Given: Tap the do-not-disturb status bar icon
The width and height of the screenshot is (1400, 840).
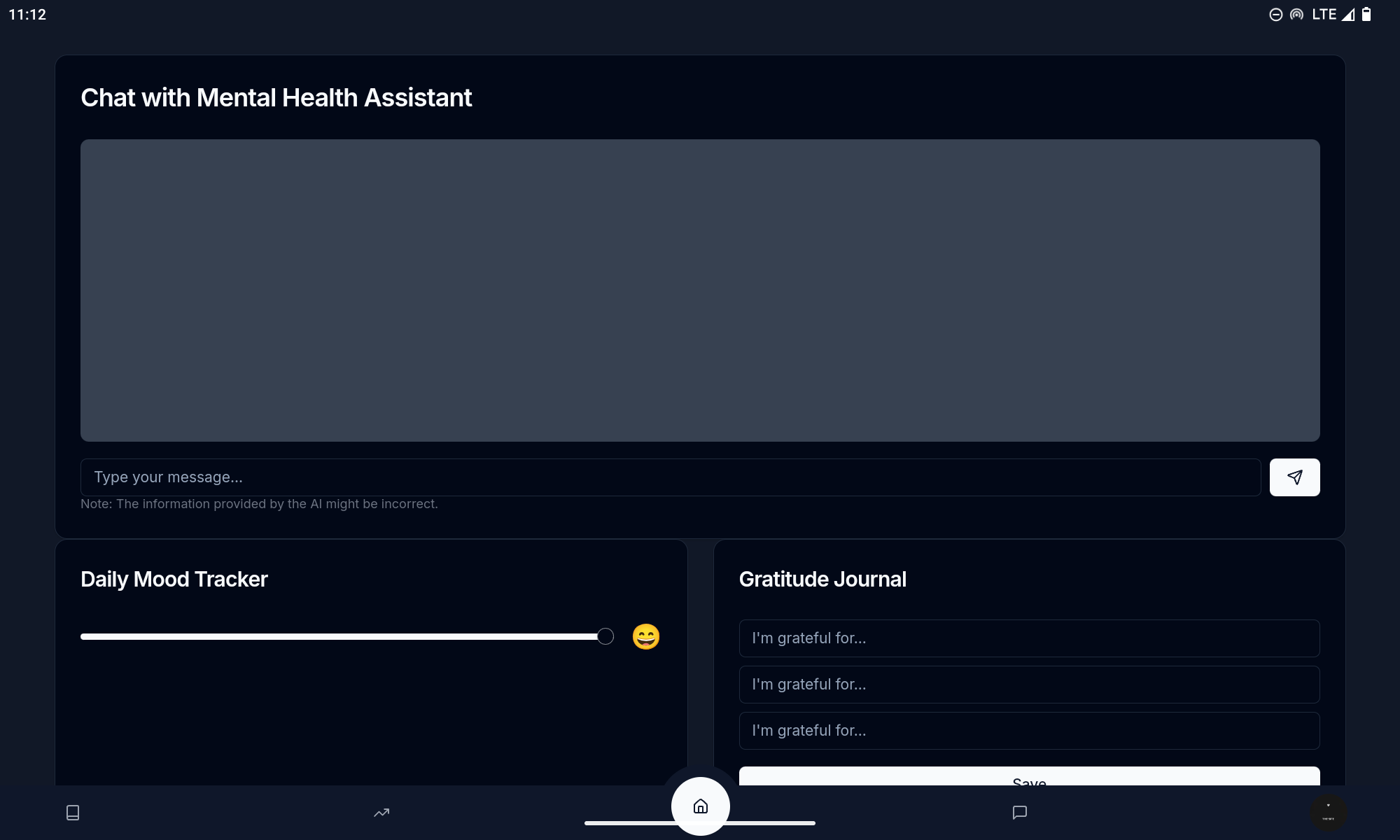Looking at the screenshot, I should [1275, 15].
